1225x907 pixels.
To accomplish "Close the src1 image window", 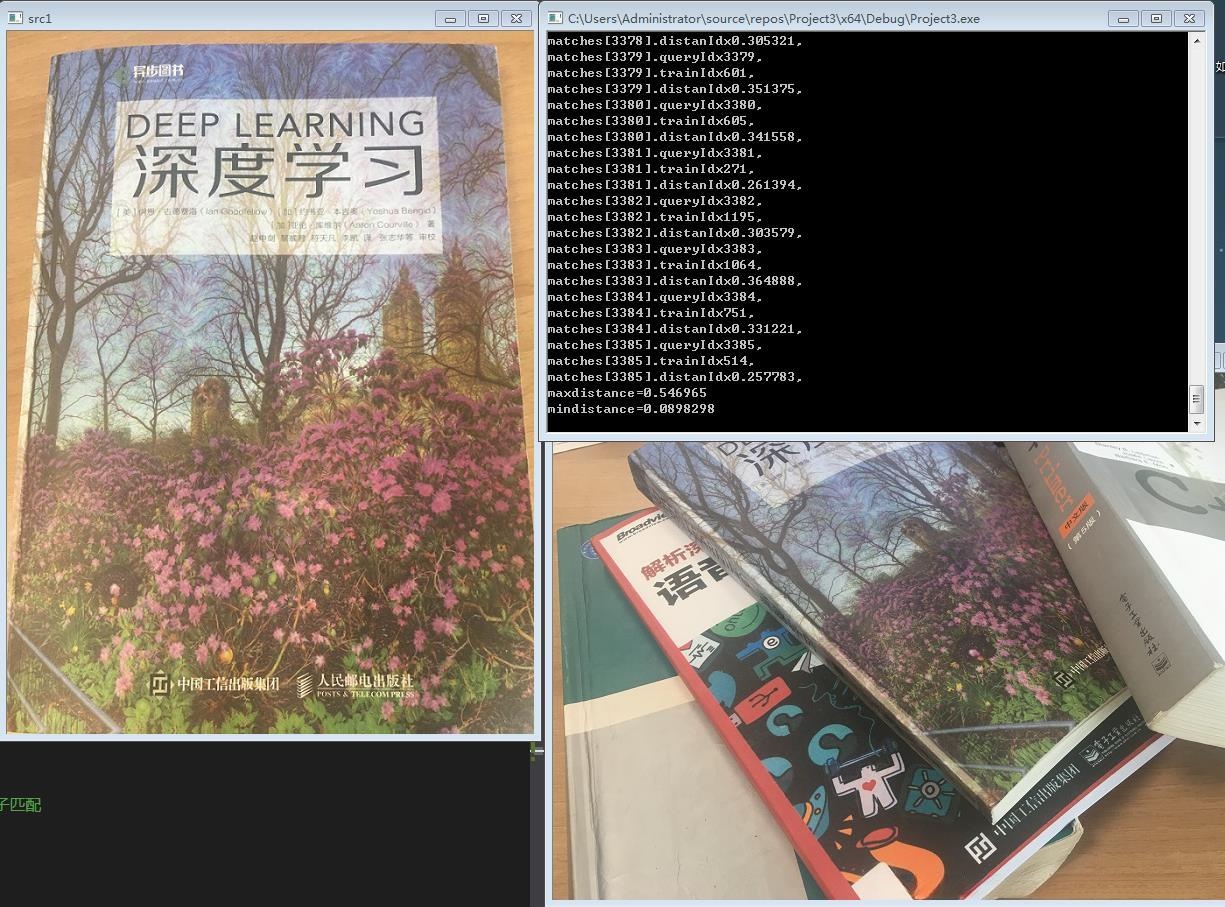I will click(x=517, y=18).
